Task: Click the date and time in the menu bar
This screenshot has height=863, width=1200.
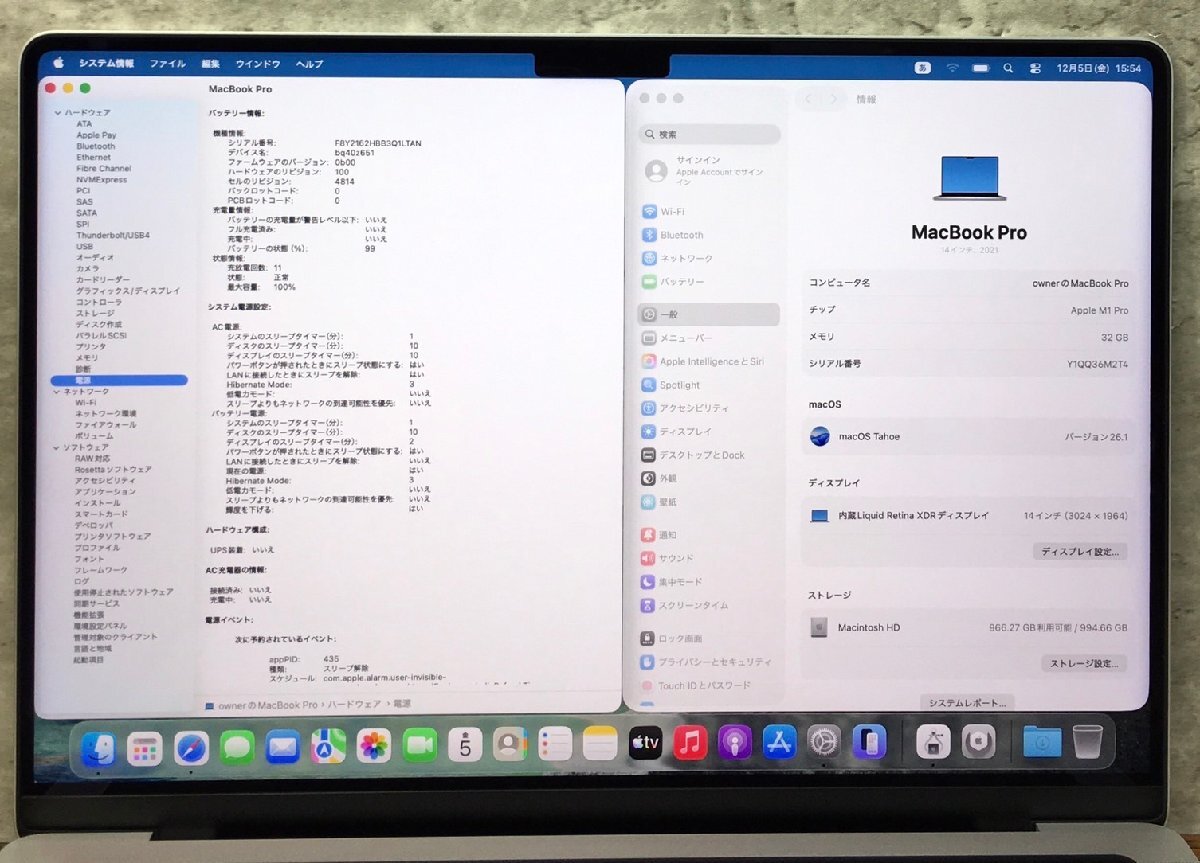Action: 1098,69
